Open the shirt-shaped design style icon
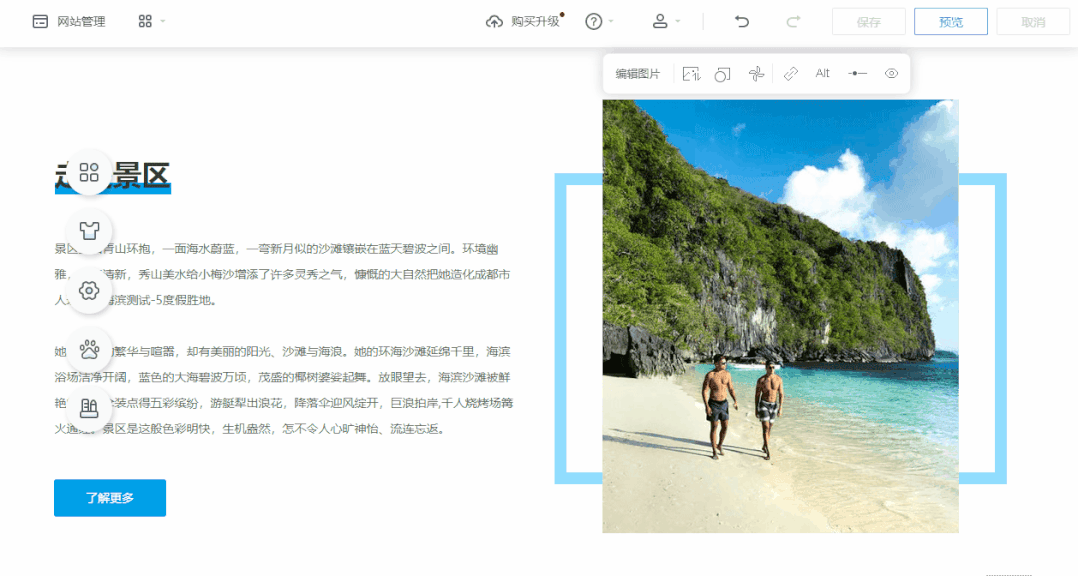1078x576 pixels. (89, 230)
